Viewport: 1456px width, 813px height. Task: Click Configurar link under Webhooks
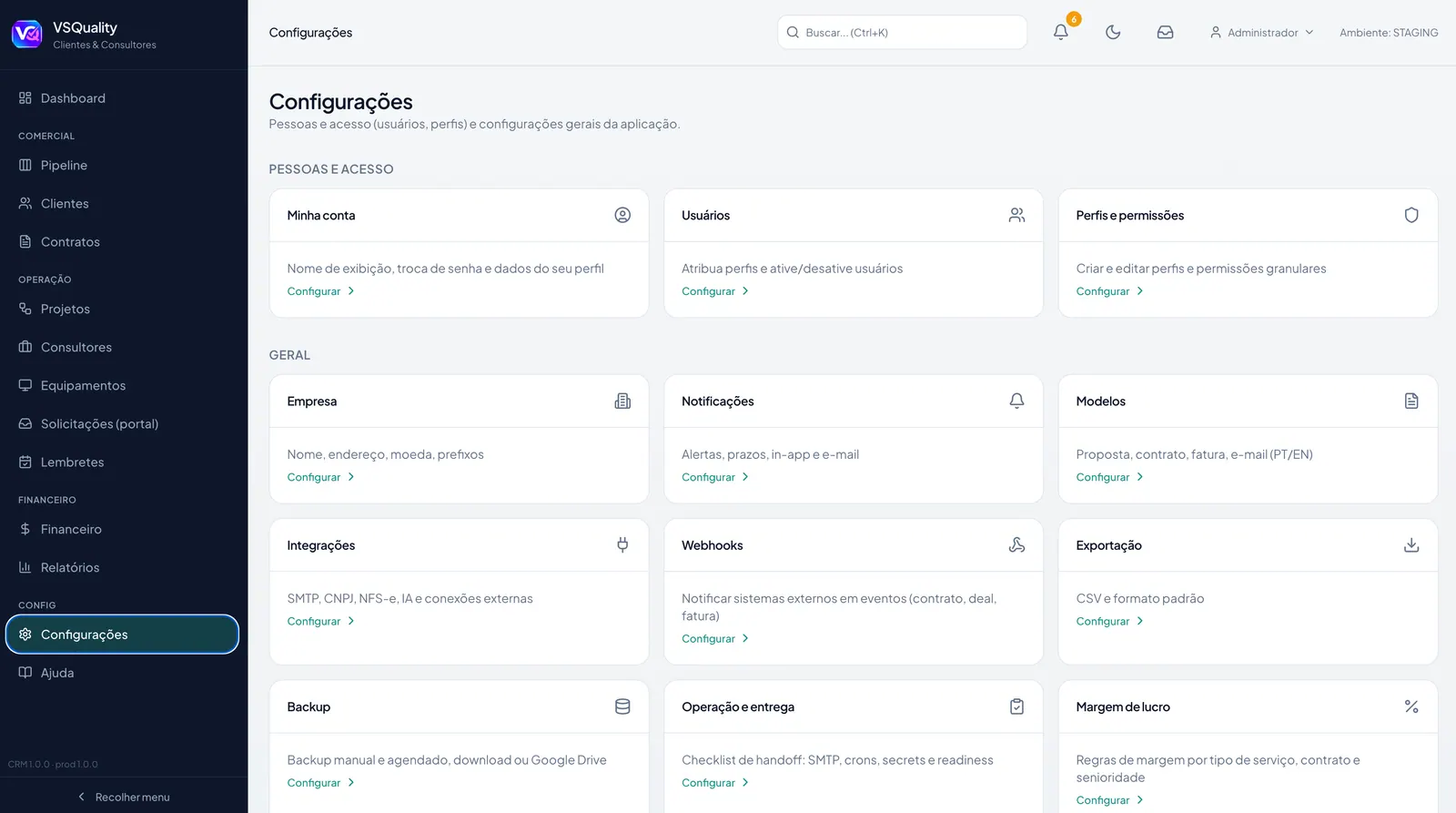pos(715,639)
